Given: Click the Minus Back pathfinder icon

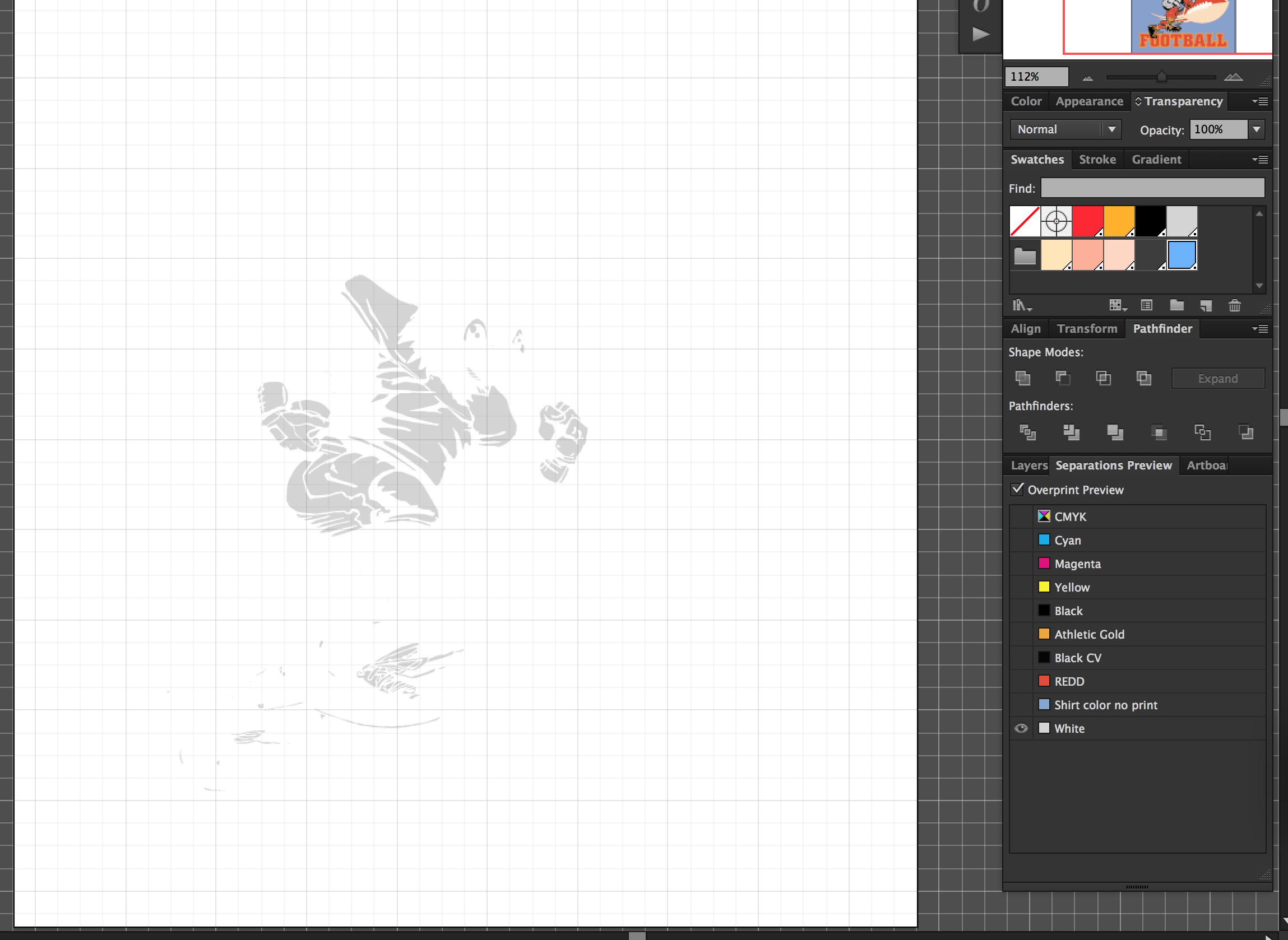Looking at the screenshot, I should (x=1246, y=432).
